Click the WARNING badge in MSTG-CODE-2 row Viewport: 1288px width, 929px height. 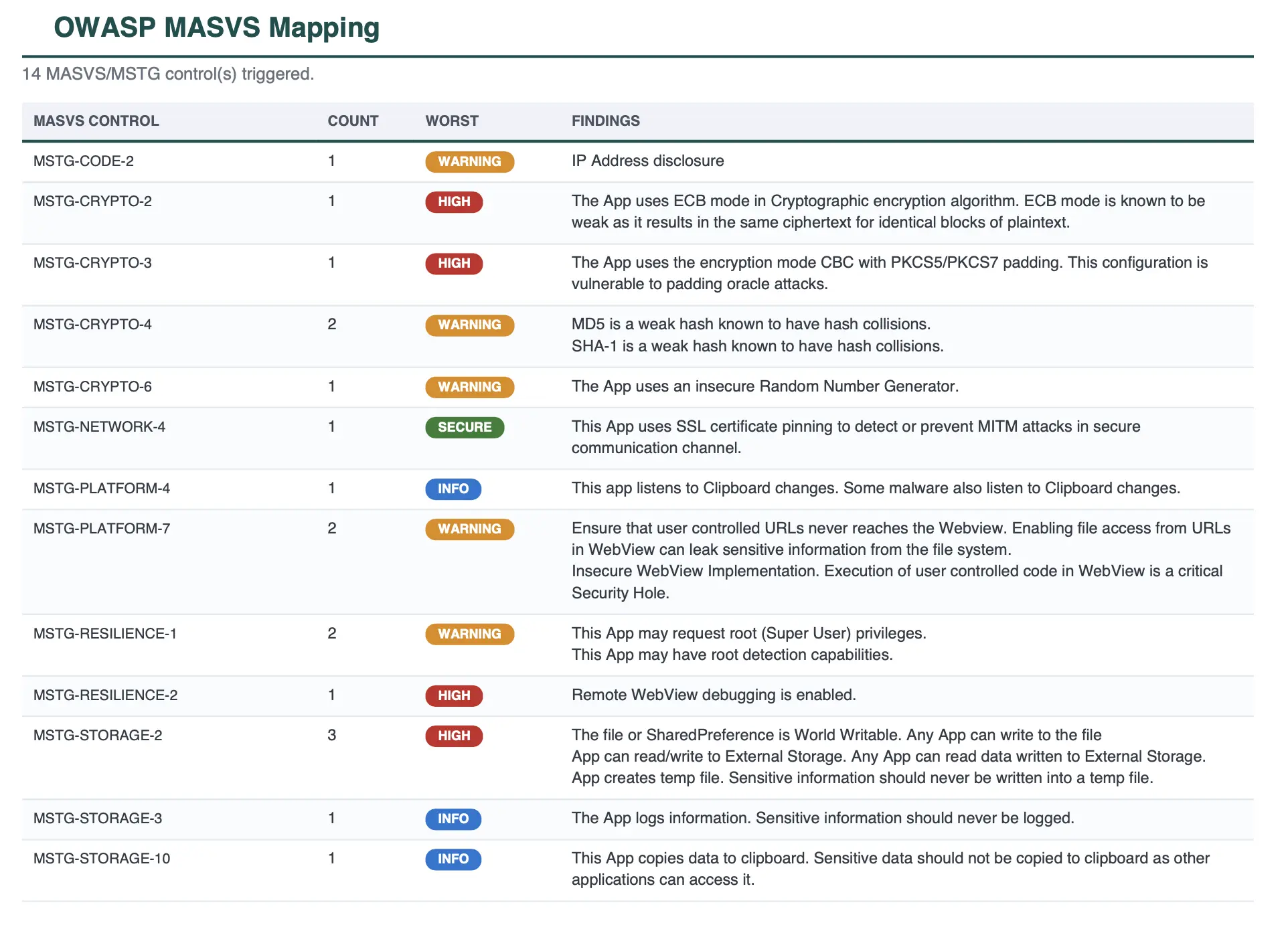(469, 161)
